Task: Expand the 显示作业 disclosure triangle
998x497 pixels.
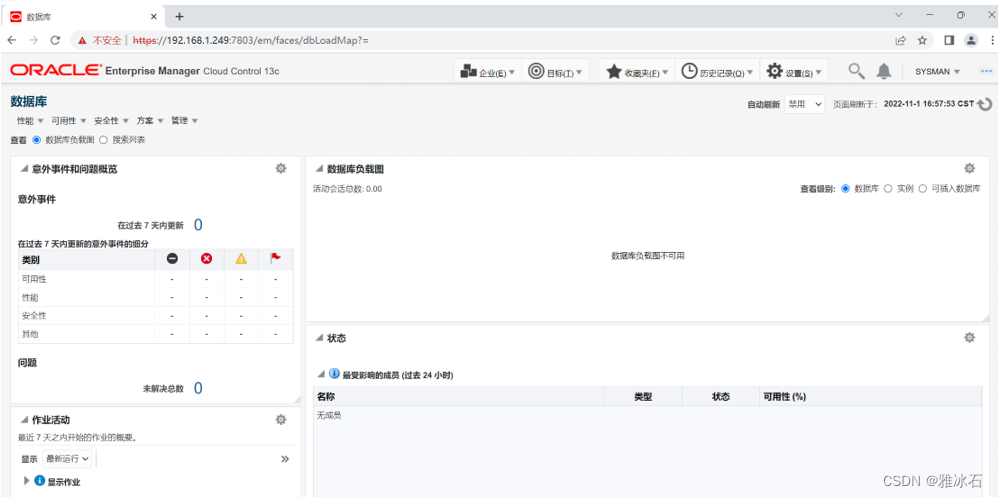Action: [26, 481]
